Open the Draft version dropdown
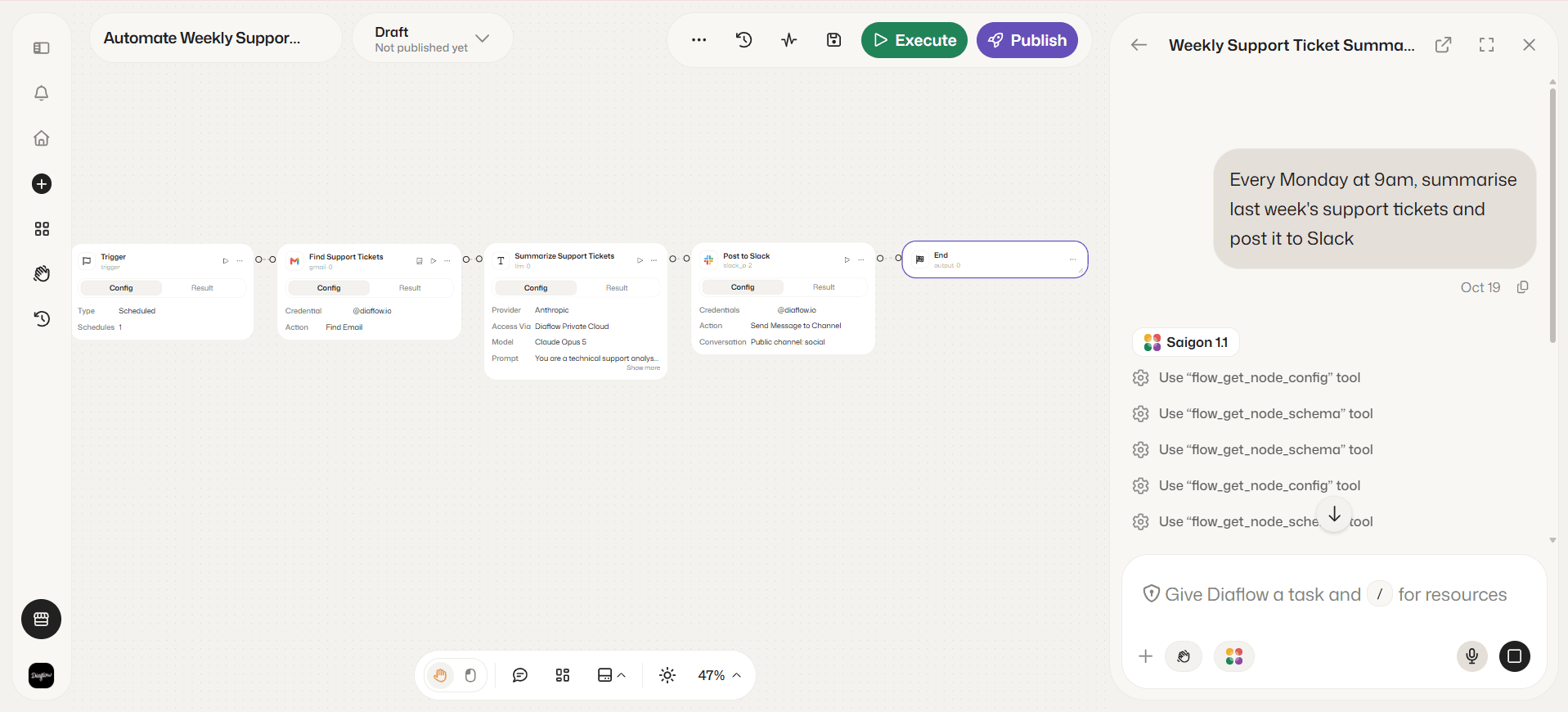This screenshot has width=1568, height=712. 432,38
